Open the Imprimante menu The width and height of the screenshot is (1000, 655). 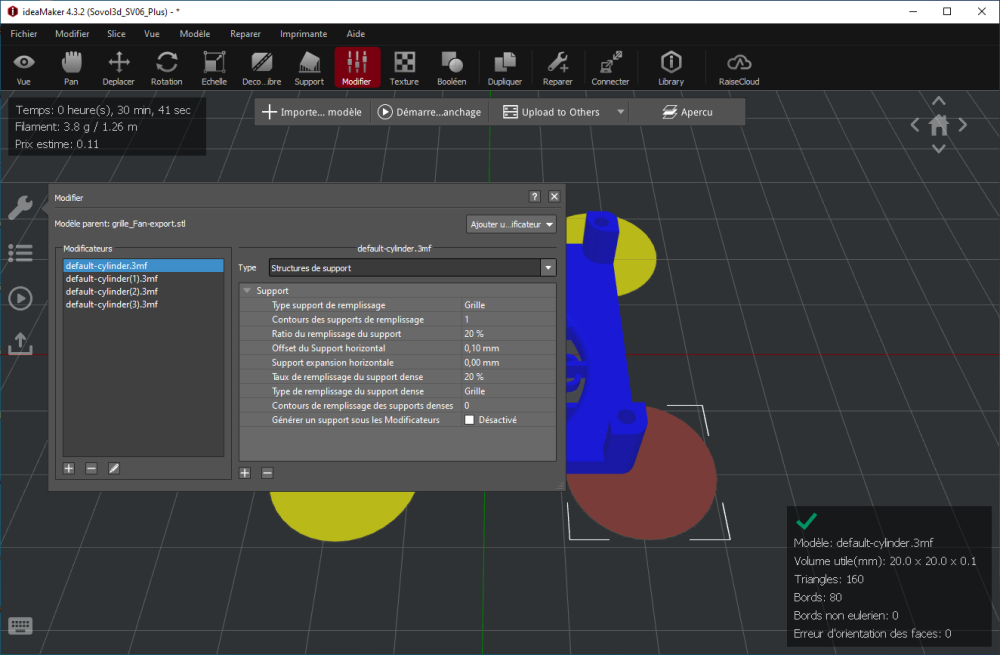pos(304,34)
